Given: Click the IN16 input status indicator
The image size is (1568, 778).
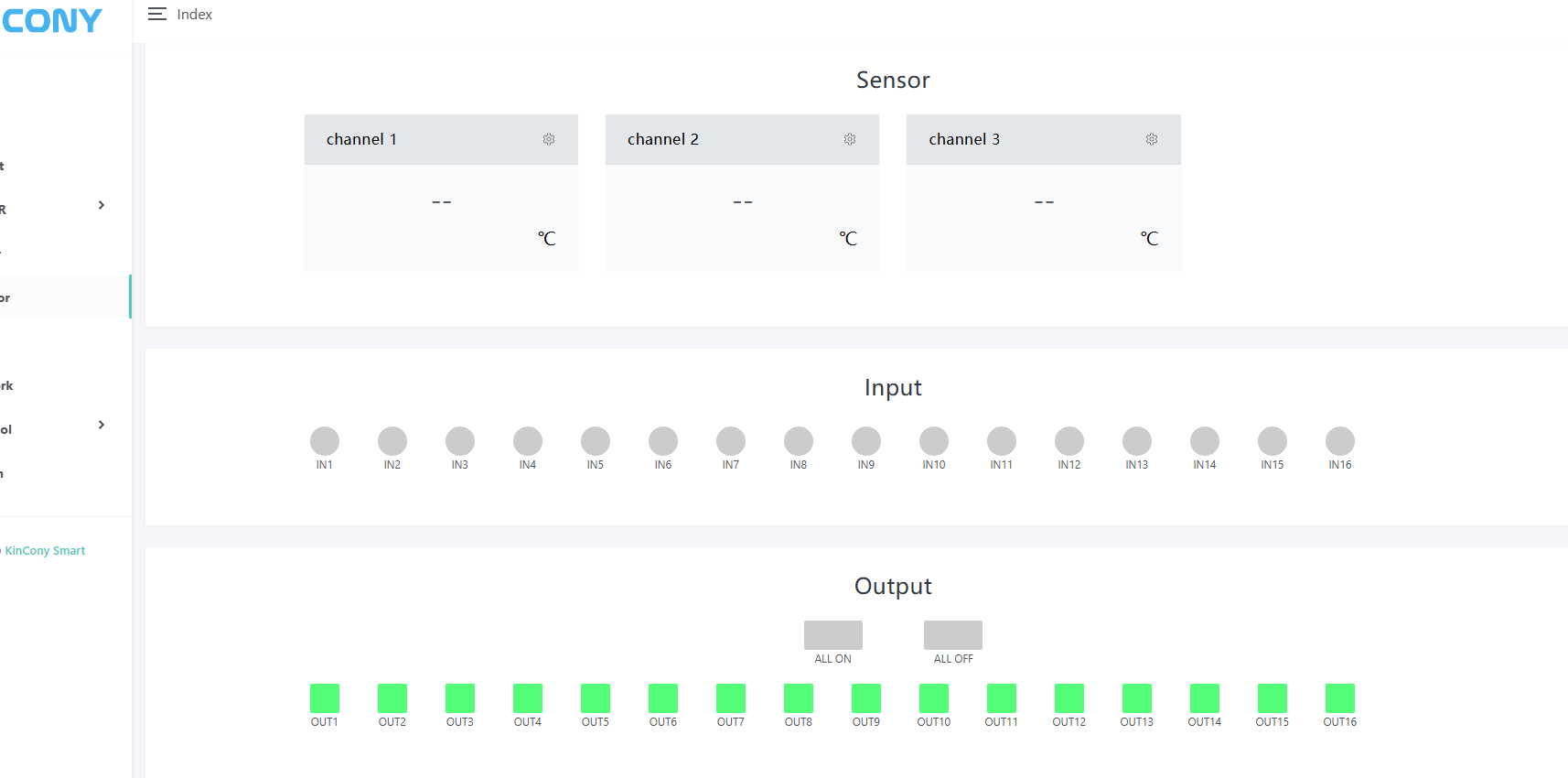Looking at the screenshot, I should (x=1340, y=441).
